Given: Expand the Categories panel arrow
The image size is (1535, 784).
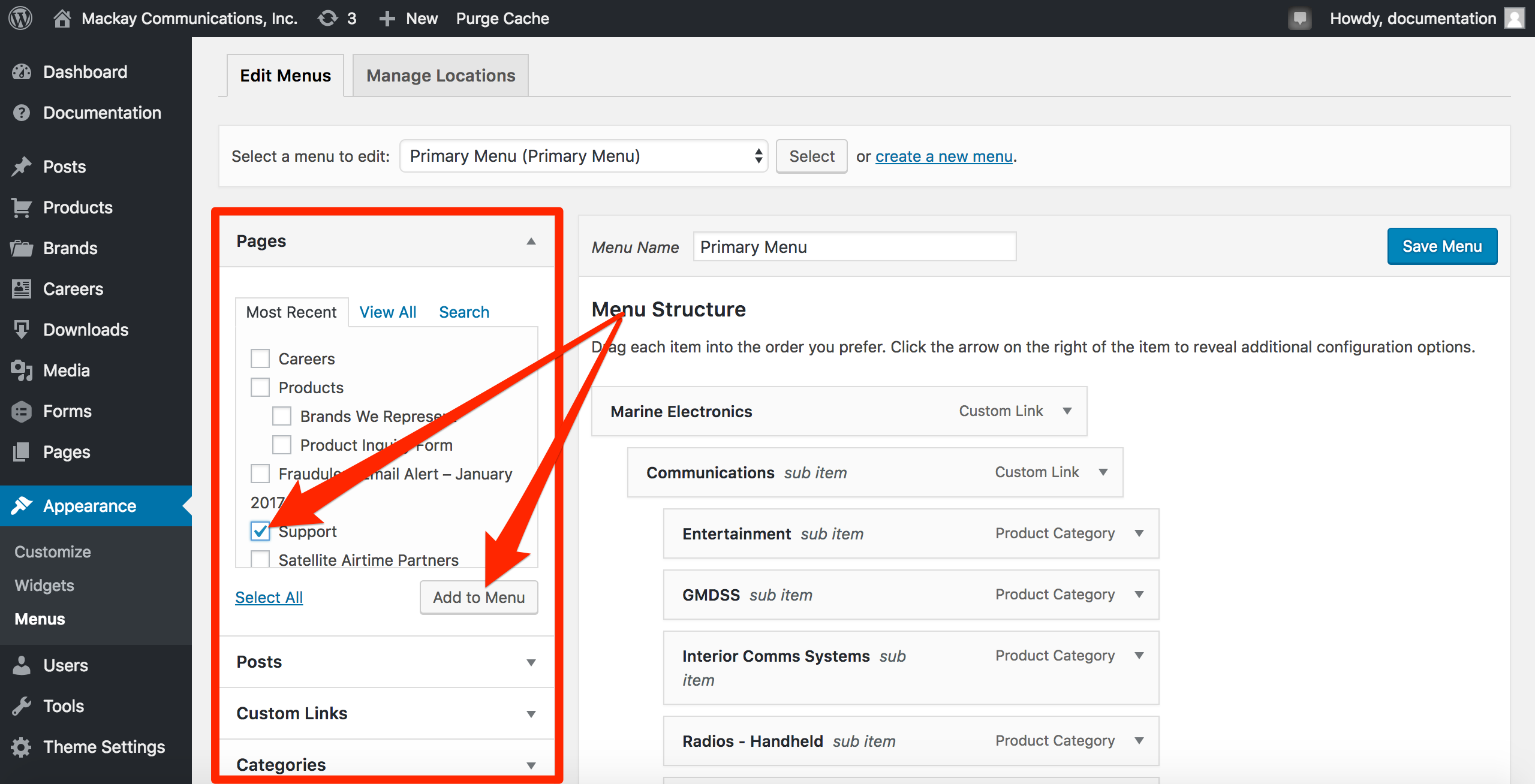Looking at the screenshot, I should click(531, 765).
